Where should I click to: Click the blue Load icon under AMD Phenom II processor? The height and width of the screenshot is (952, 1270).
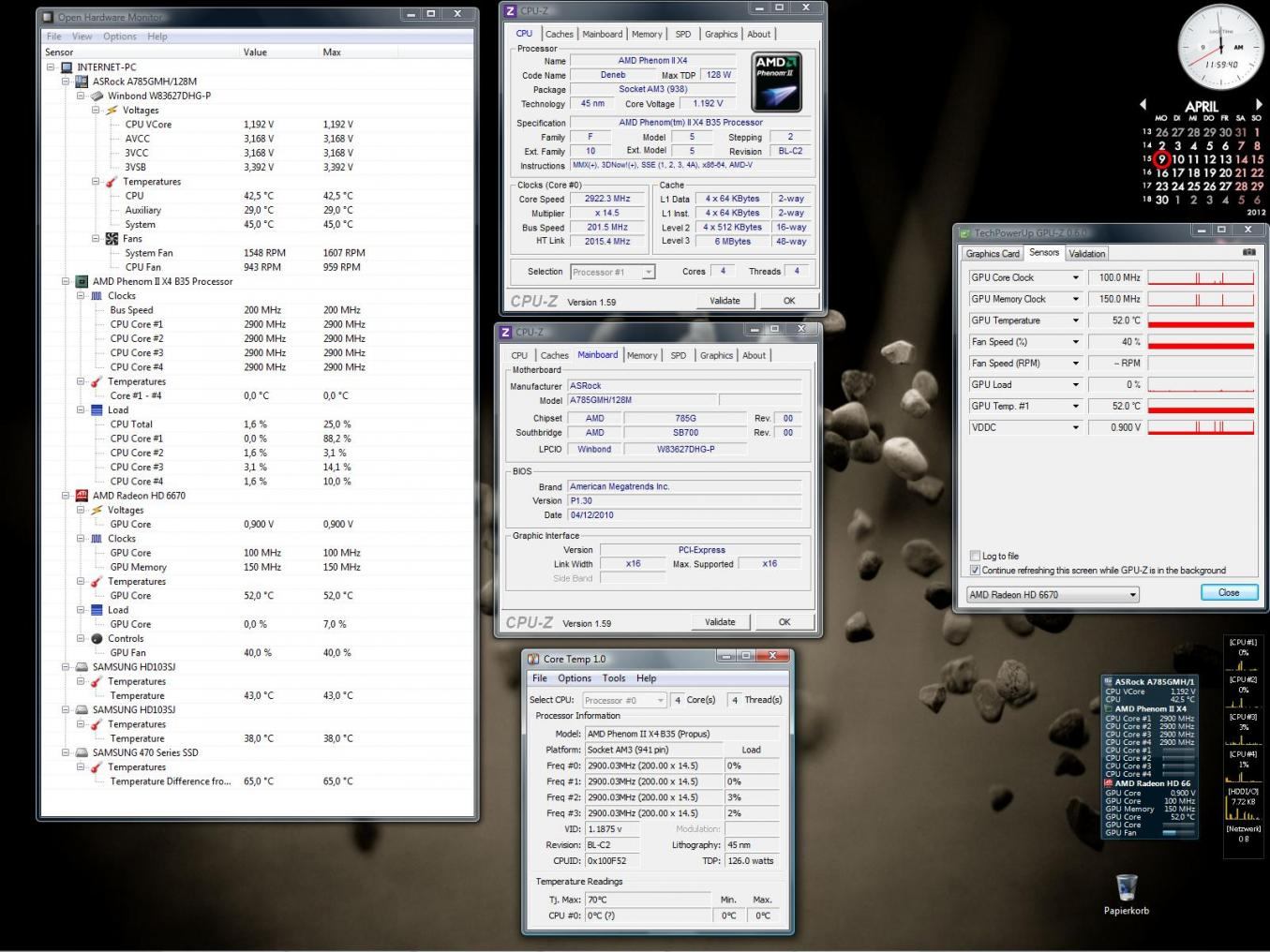pos(97,410)
